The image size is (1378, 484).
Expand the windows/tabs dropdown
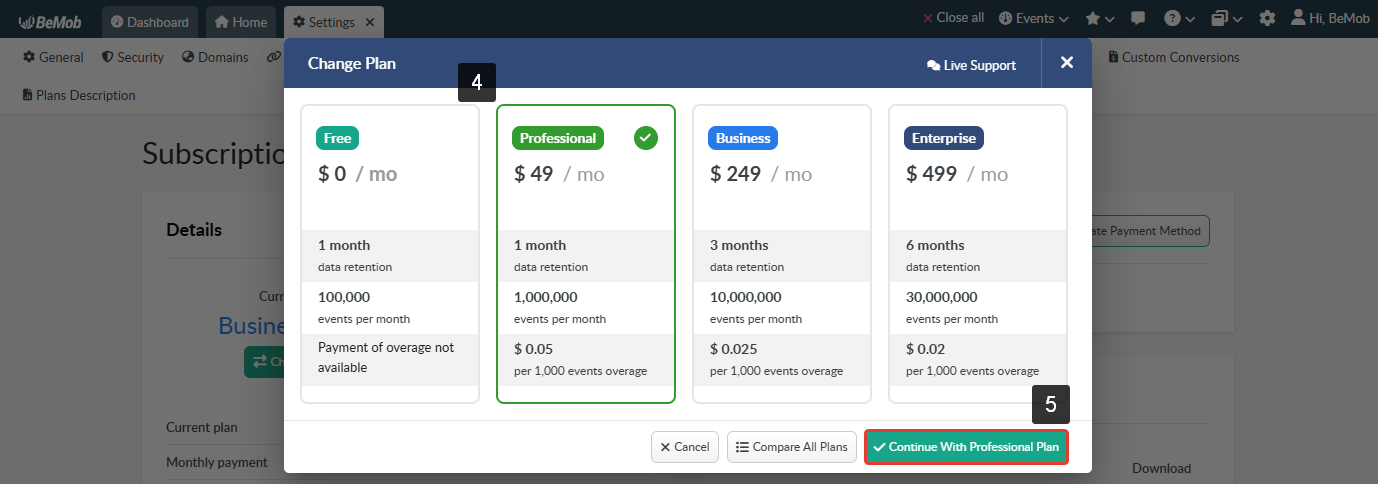[x=1226, y=18]
